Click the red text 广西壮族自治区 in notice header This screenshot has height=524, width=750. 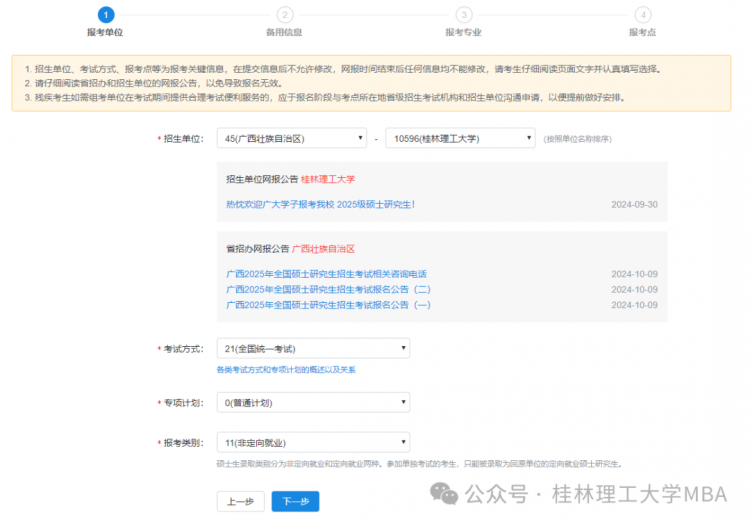click(x=323, y=249)
